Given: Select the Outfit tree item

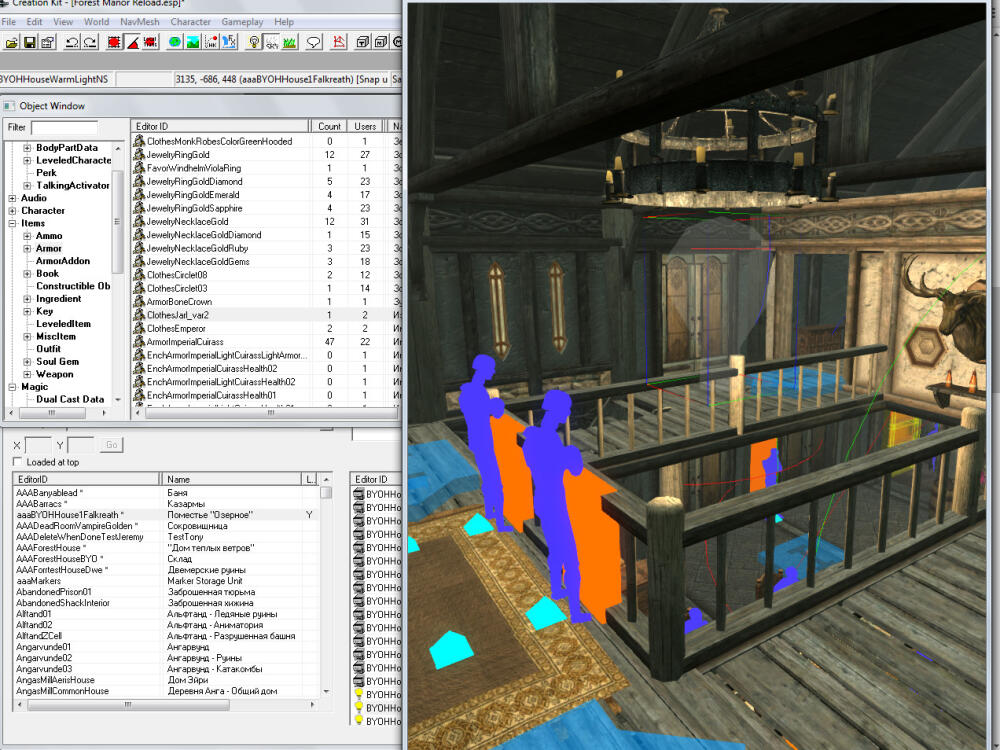Looking at the screenshot, I should click(48, 349).
